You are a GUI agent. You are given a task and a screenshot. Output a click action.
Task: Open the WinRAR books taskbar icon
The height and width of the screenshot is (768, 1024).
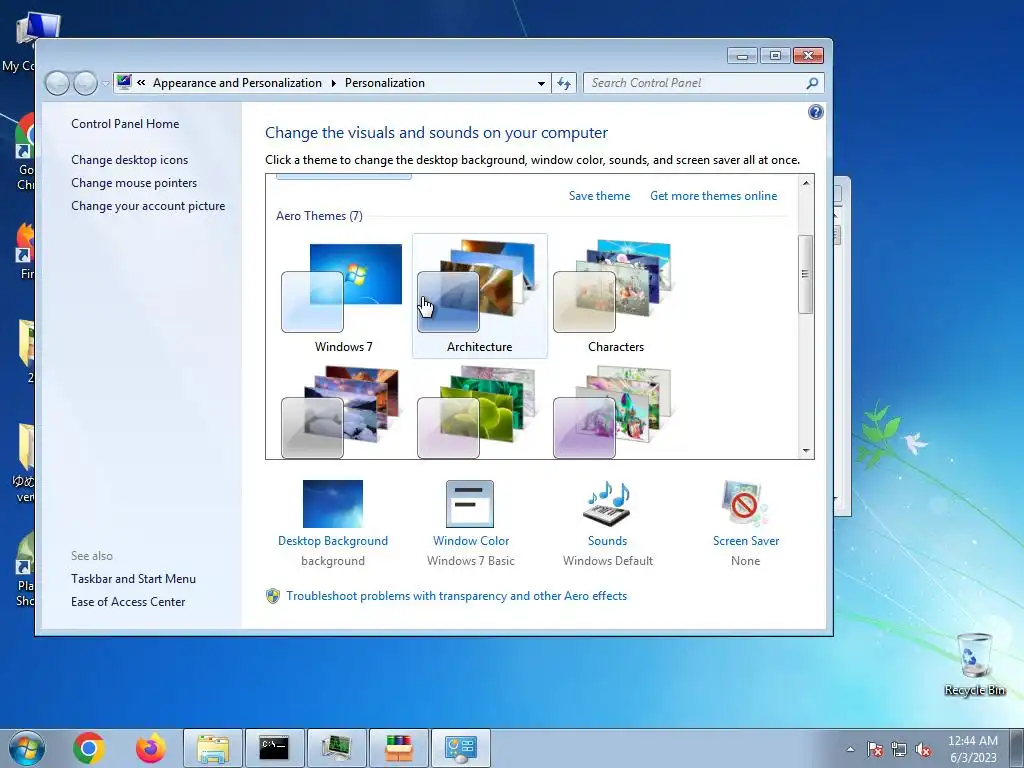point(398,748)
